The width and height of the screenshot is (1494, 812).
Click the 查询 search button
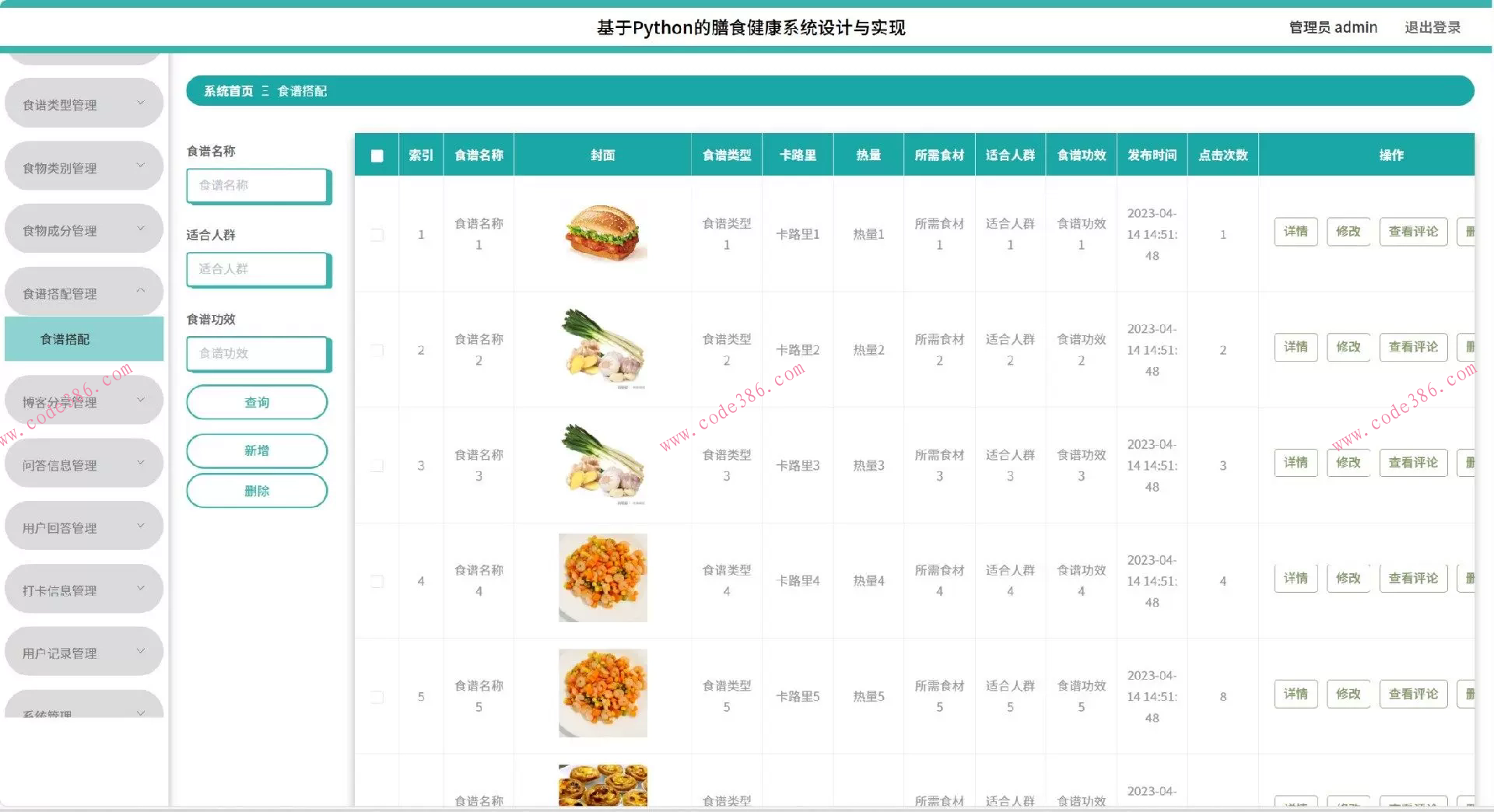coord(257,402)
